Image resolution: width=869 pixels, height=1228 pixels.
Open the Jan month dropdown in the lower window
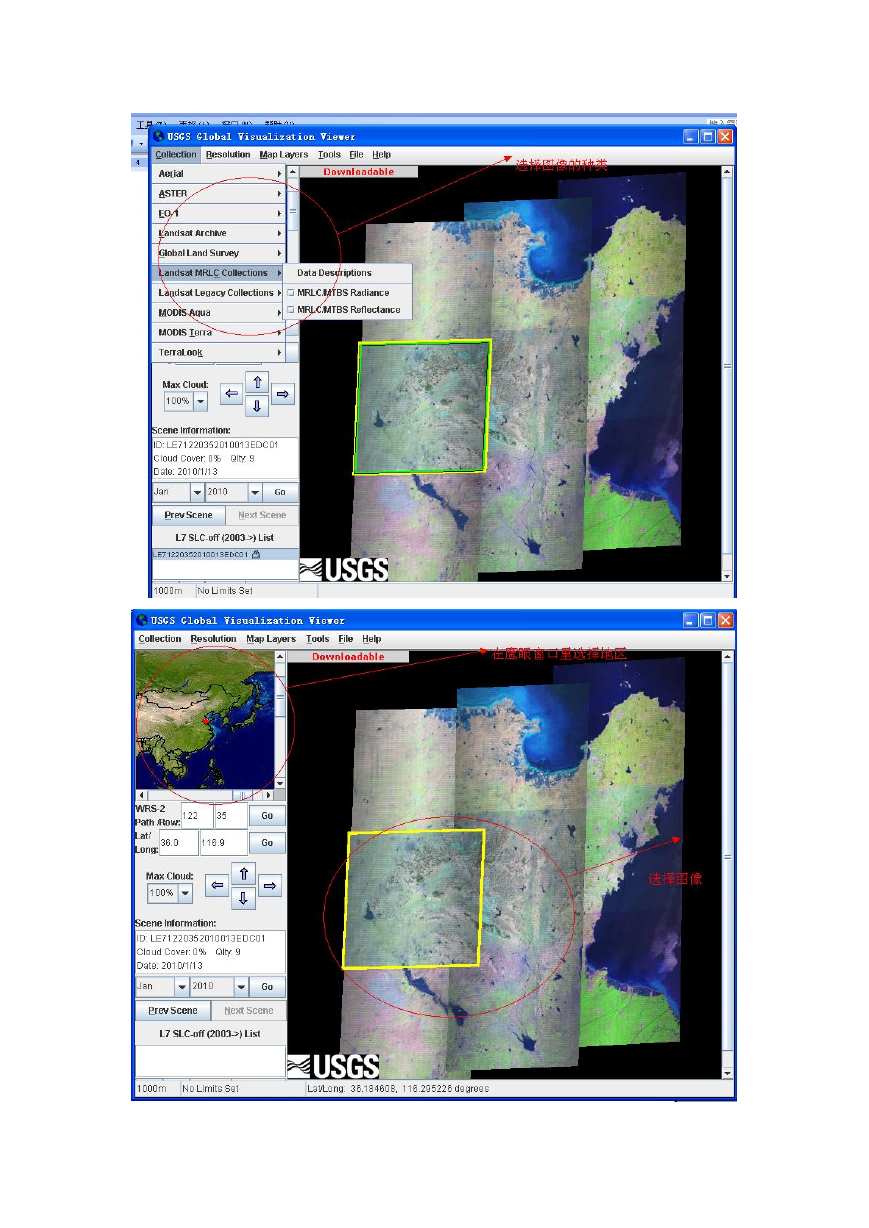[x=181, y=986]
